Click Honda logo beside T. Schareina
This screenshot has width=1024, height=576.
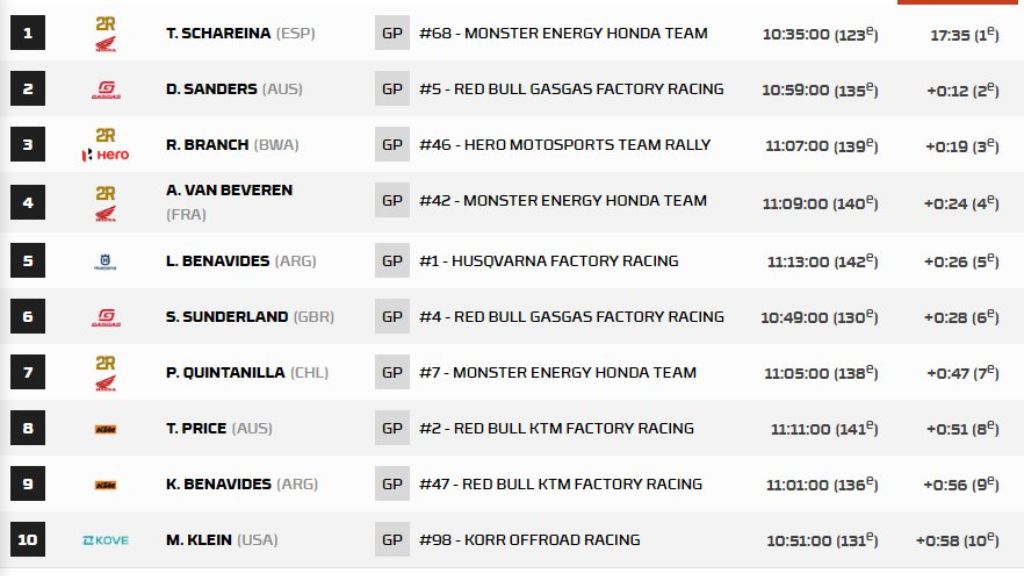click(105, 34)
